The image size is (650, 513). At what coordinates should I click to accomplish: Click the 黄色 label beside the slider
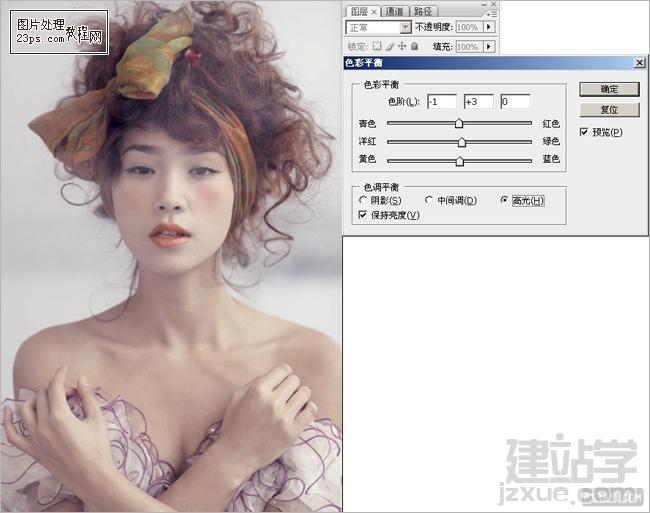click(367, 159)
